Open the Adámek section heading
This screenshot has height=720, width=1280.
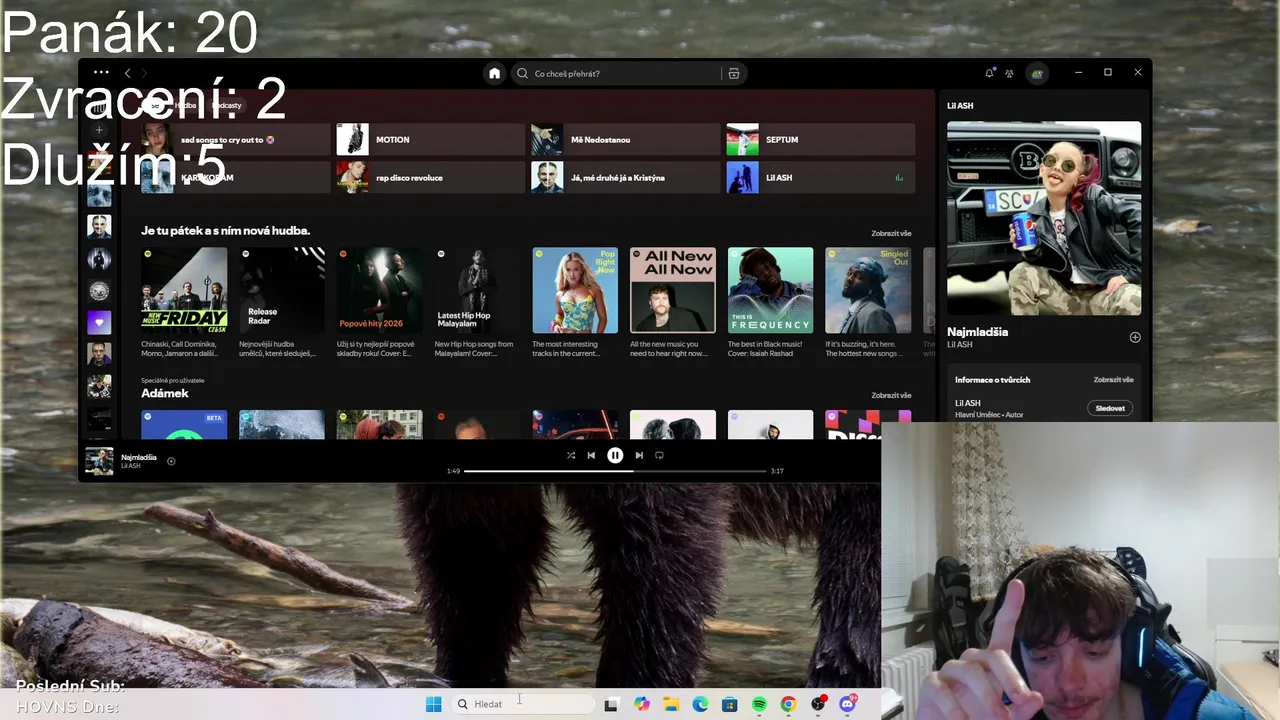[x=165, y=393]
